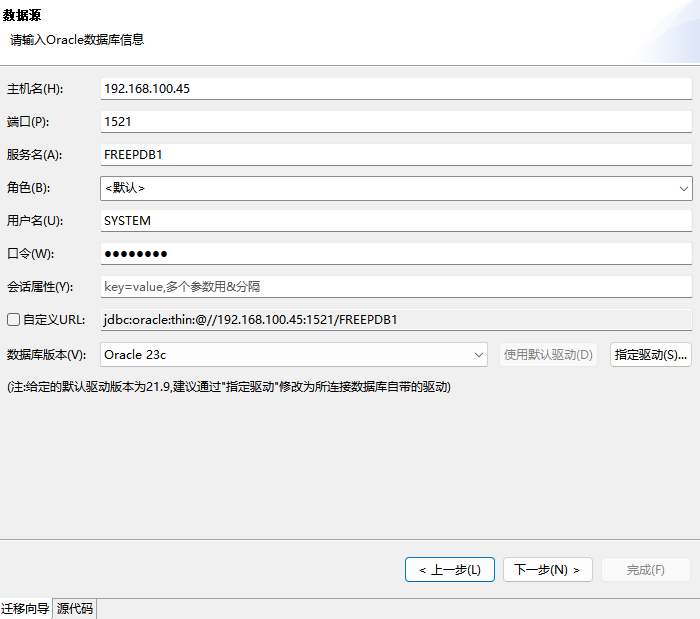Click the username field containing SYSTEM
Image resolution: width=700 pixels, height=619 pixels.
(396, 220)
